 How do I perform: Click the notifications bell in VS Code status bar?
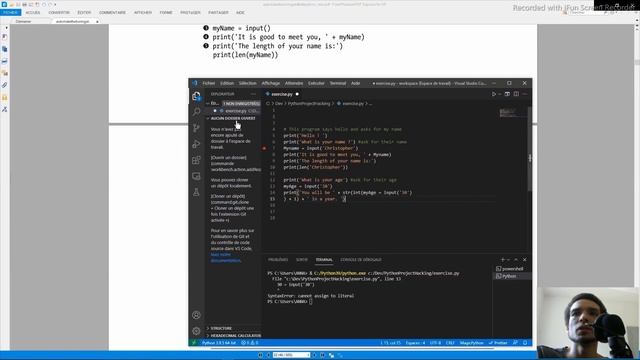(x=525, y=343)
